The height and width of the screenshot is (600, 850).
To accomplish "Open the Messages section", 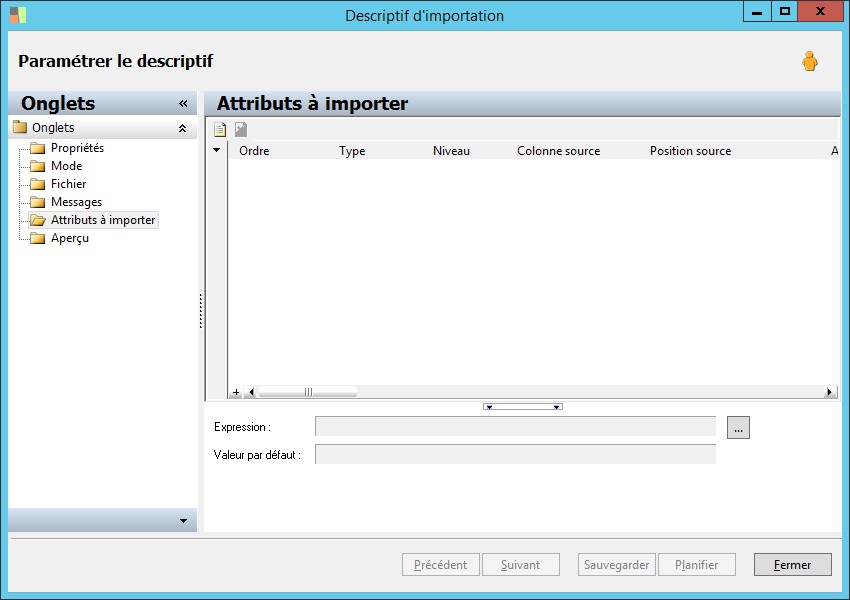I will pos(76,202).
